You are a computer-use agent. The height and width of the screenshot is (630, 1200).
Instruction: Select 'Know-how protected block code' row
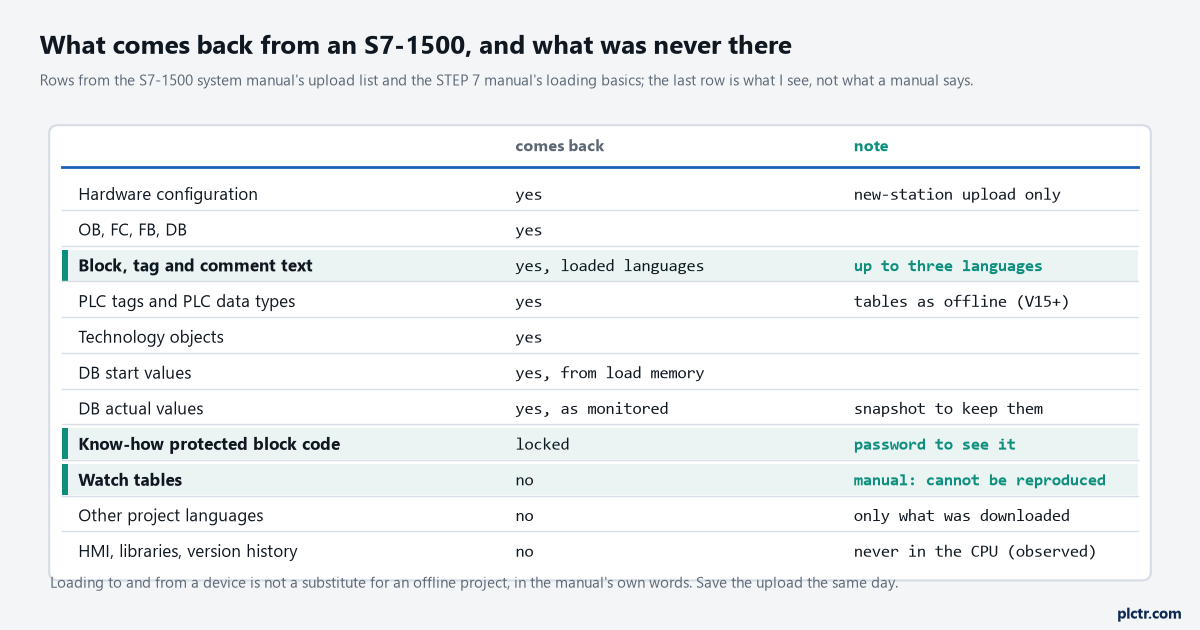click(600, 444)
